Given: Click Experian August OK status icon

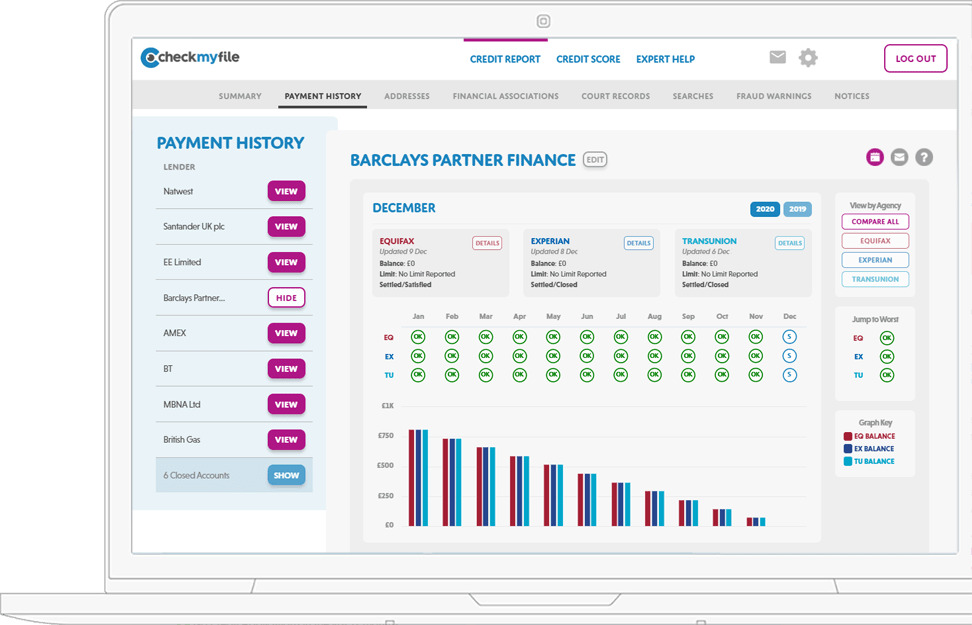Looking at the screenshot, I should coord(655,356).
